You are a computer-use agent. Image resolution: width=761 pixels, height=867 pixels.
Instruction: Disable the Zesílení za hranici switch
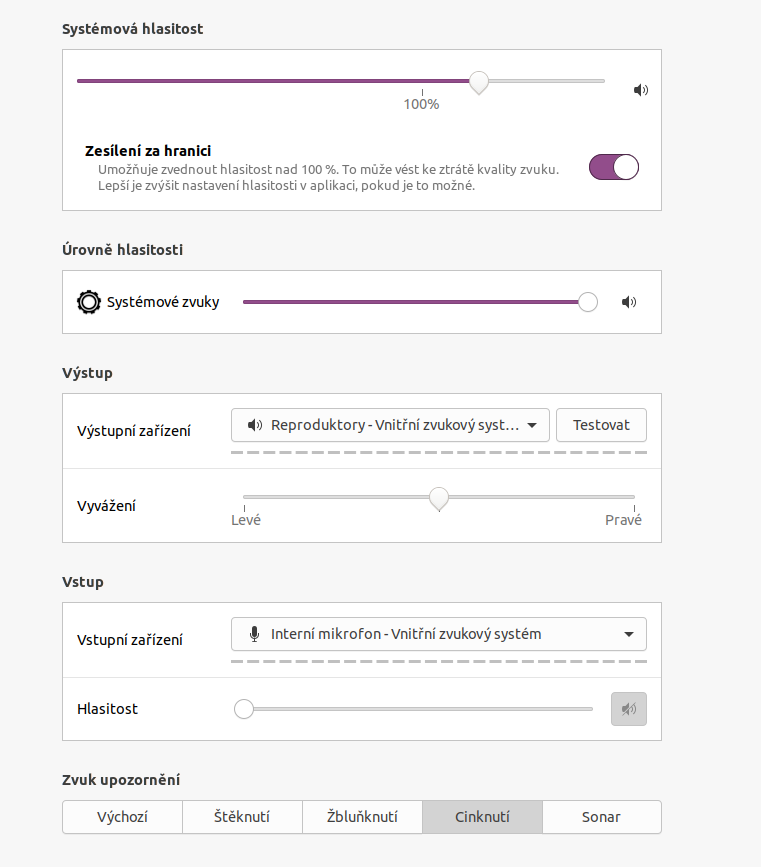[x=614, y=167]
